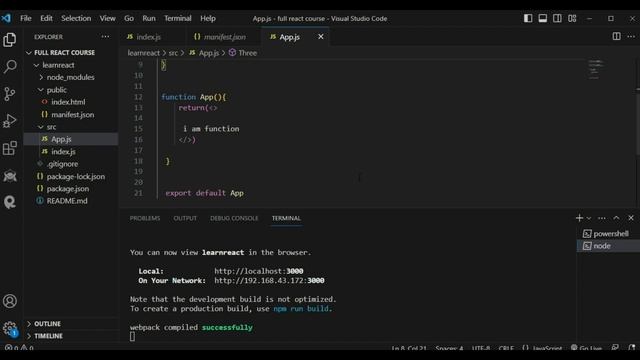Open the Terminal menu
This screenshot has width=640, height=360.
(178, 18)
